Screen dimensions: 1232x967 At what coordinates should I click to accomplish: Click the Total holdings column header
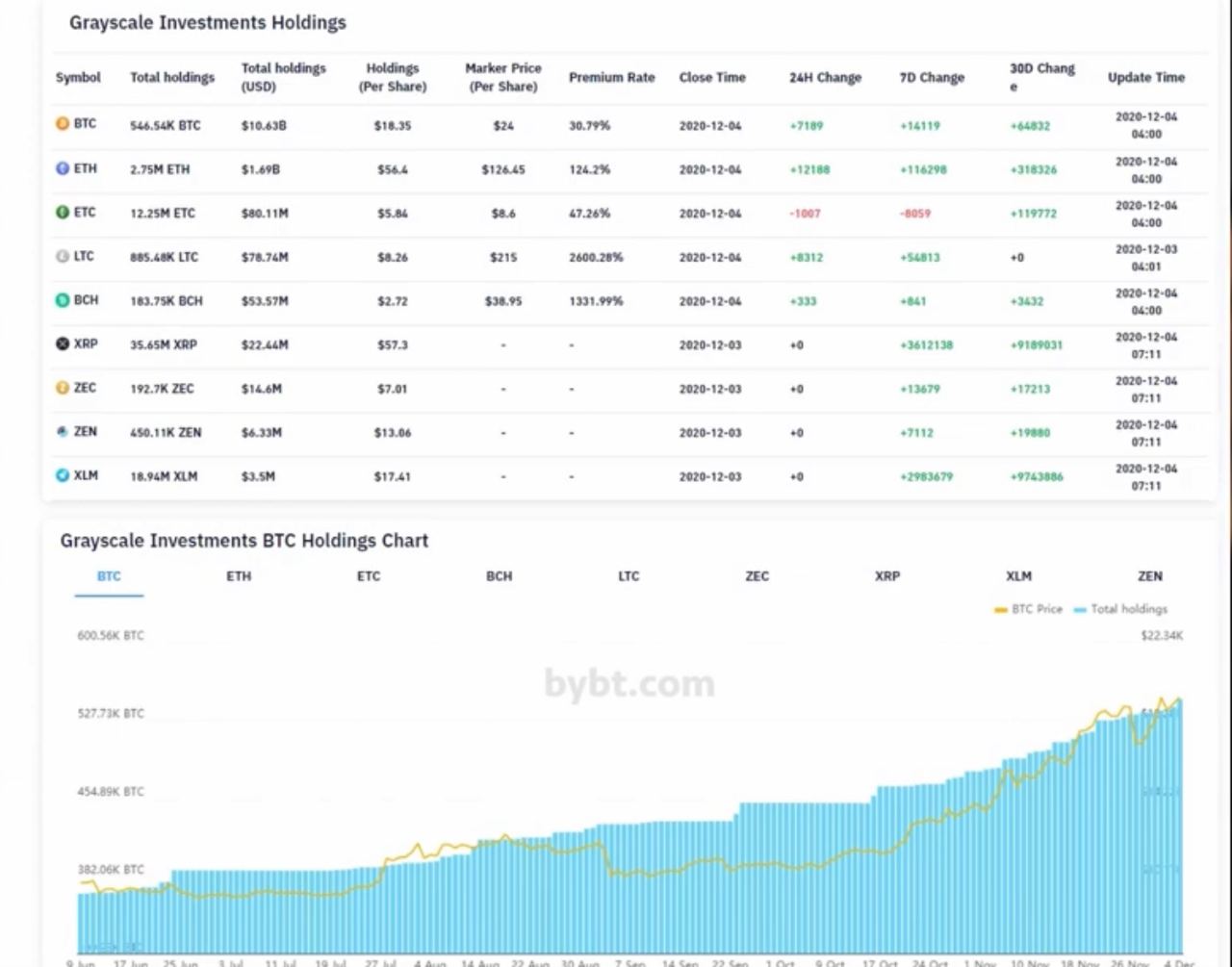tap(172, 77)
